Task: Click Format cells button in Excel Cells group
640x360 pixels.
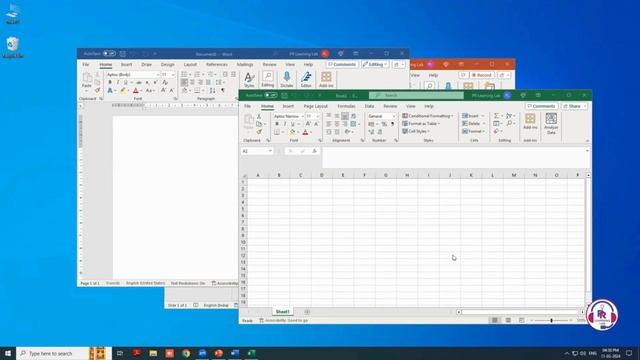Action: pyautogui.click(x=473, y=131)
